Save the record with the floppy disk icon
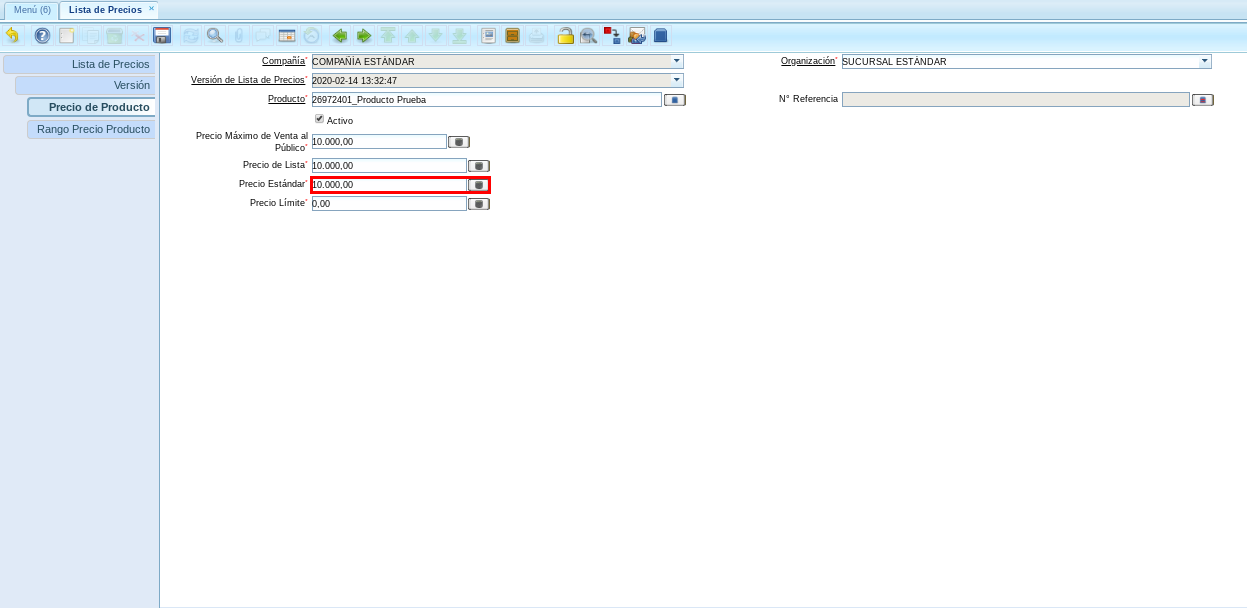The image size is (1247, 608). click(x=162, y=36)
